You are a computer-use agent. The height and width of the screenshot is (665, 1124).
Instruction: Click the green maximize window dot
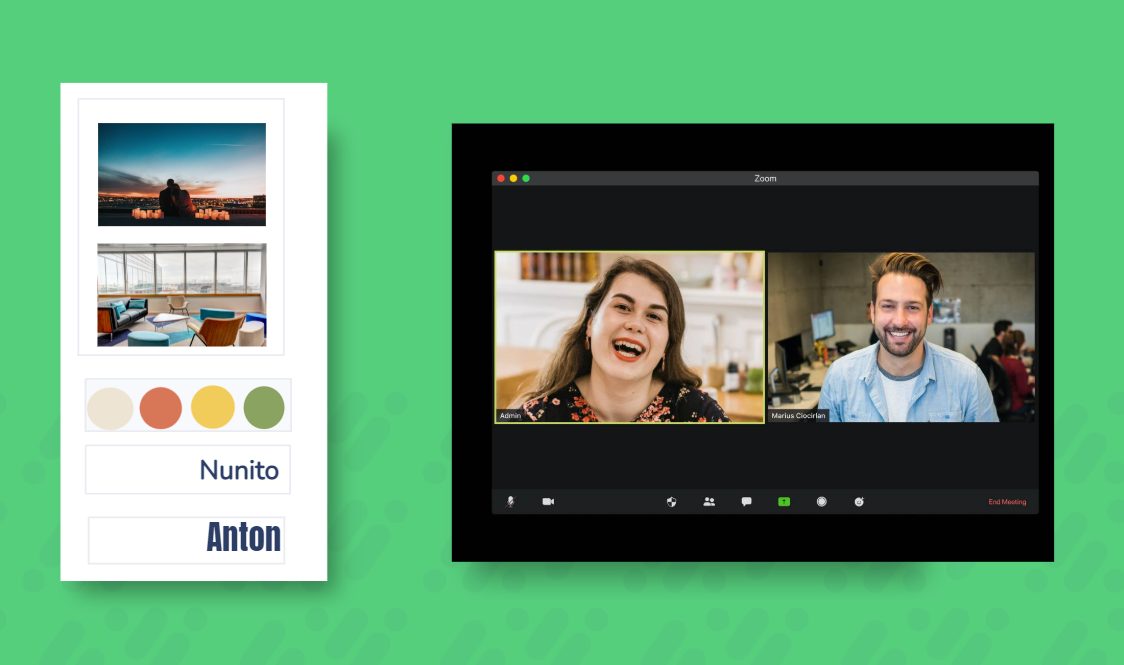coord(526,178)
